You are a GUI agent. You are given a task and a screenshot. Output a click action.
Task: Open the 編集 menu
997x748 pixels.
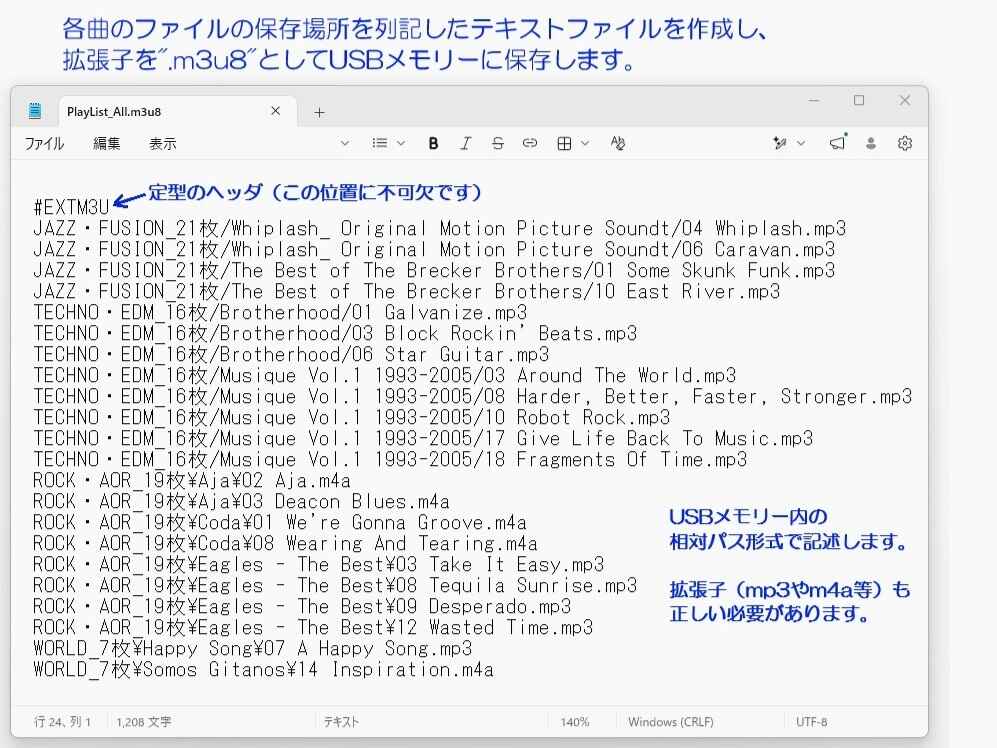tap(107, 144)
